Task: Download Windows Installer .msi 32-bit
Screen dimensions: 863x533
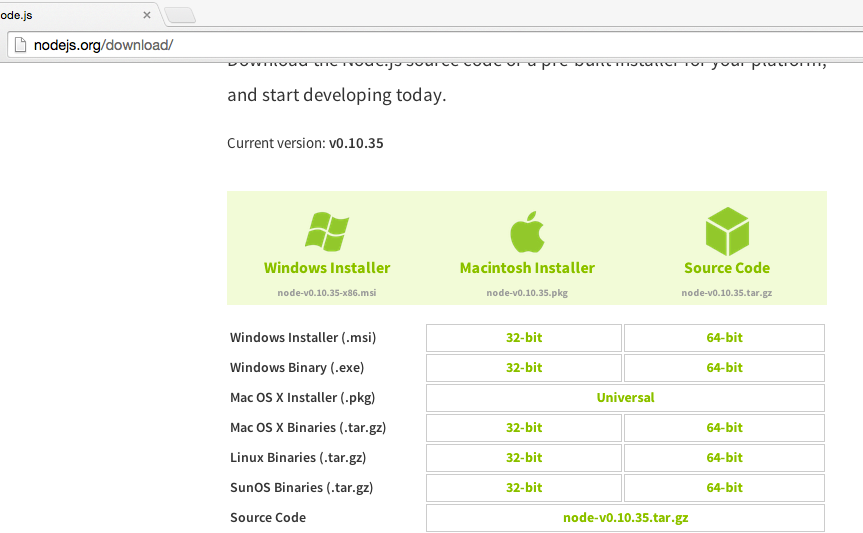Action: pos(524,338)
